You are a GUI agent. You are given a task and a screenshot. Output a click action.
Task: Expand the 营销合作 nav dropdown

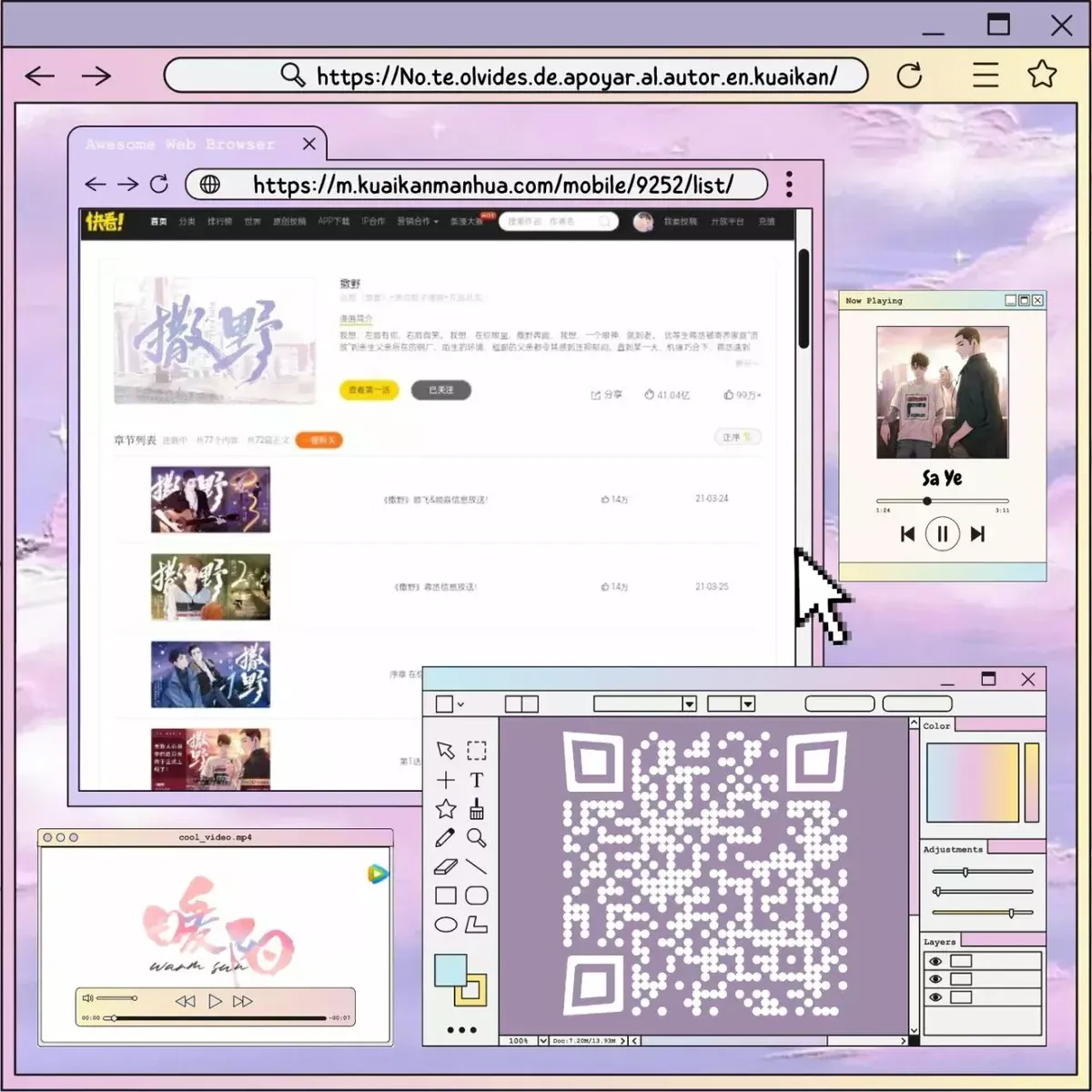[417, 221]
